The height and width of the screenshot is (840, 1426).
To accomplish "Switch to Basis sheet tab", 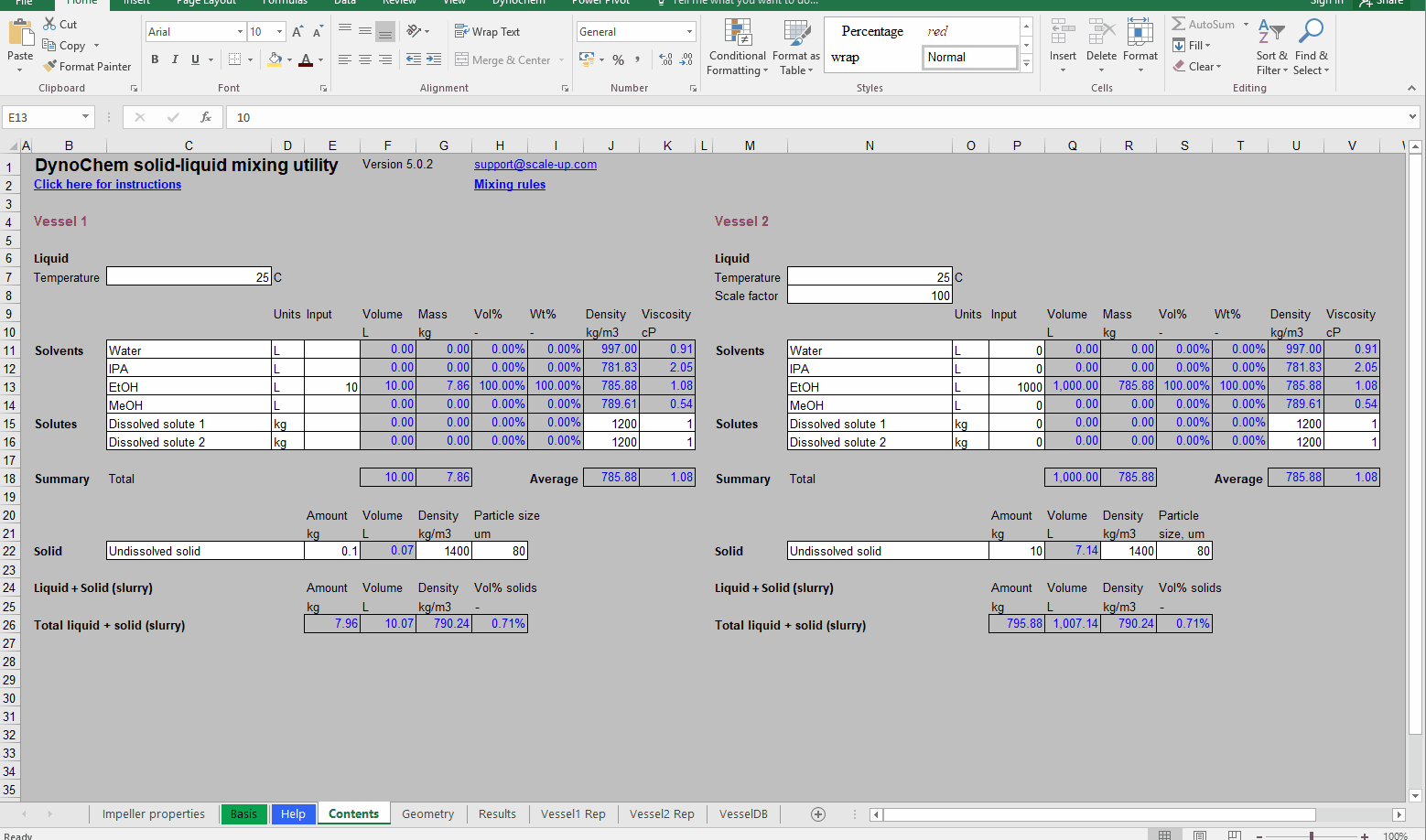I will (x=243, y=813).
